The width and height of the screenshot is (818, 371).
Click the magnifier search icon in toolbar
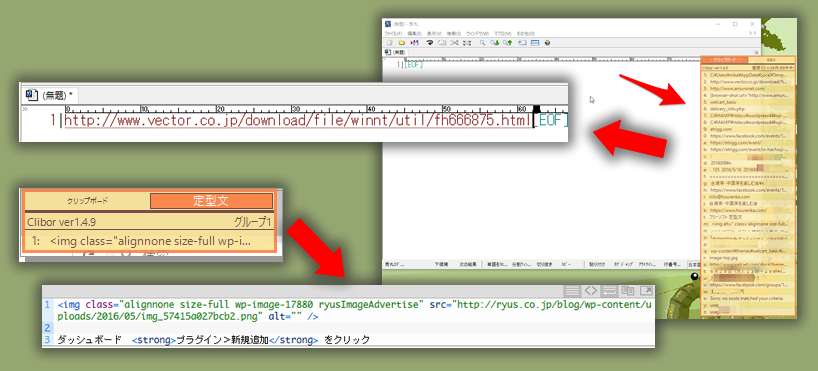(x=483, y=43)
